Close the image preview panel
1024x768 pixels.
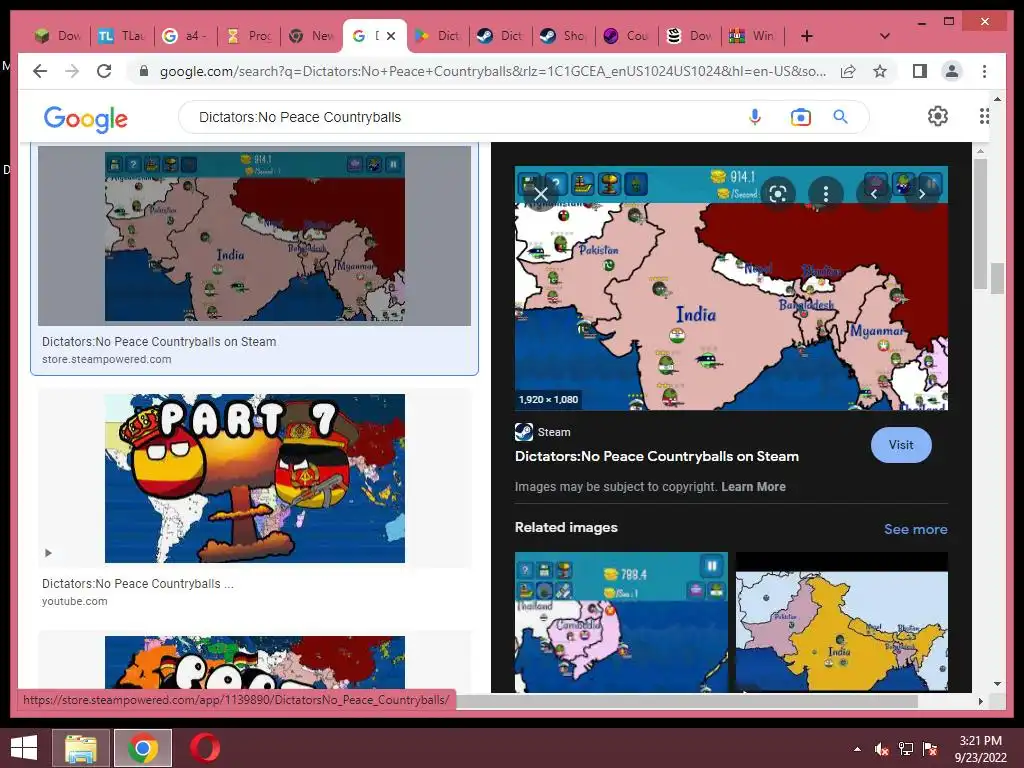(x=541, y=194)
